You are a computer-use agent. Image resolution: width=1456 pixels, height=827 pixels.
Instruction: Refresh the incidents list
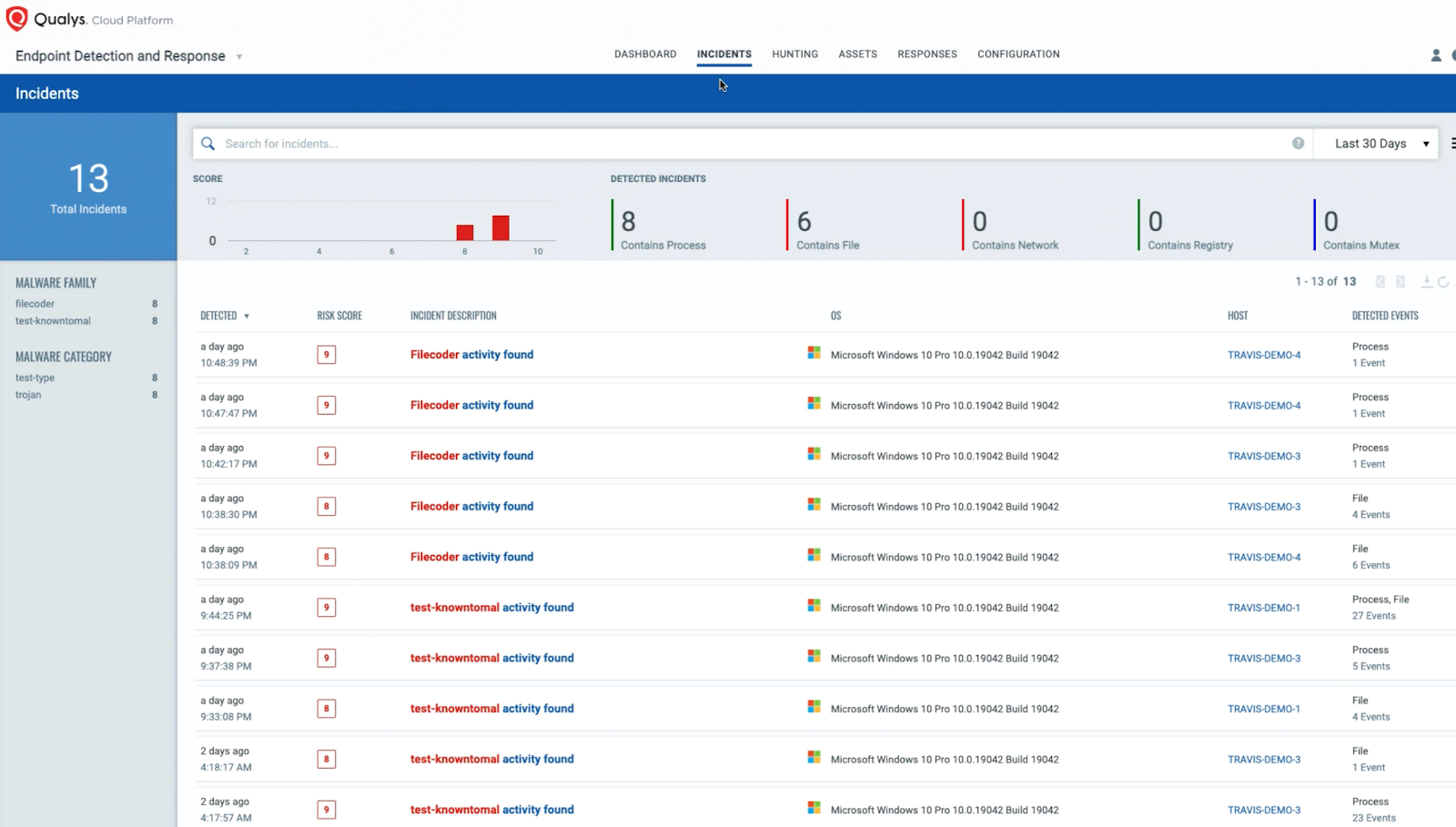click(1443, 282)
